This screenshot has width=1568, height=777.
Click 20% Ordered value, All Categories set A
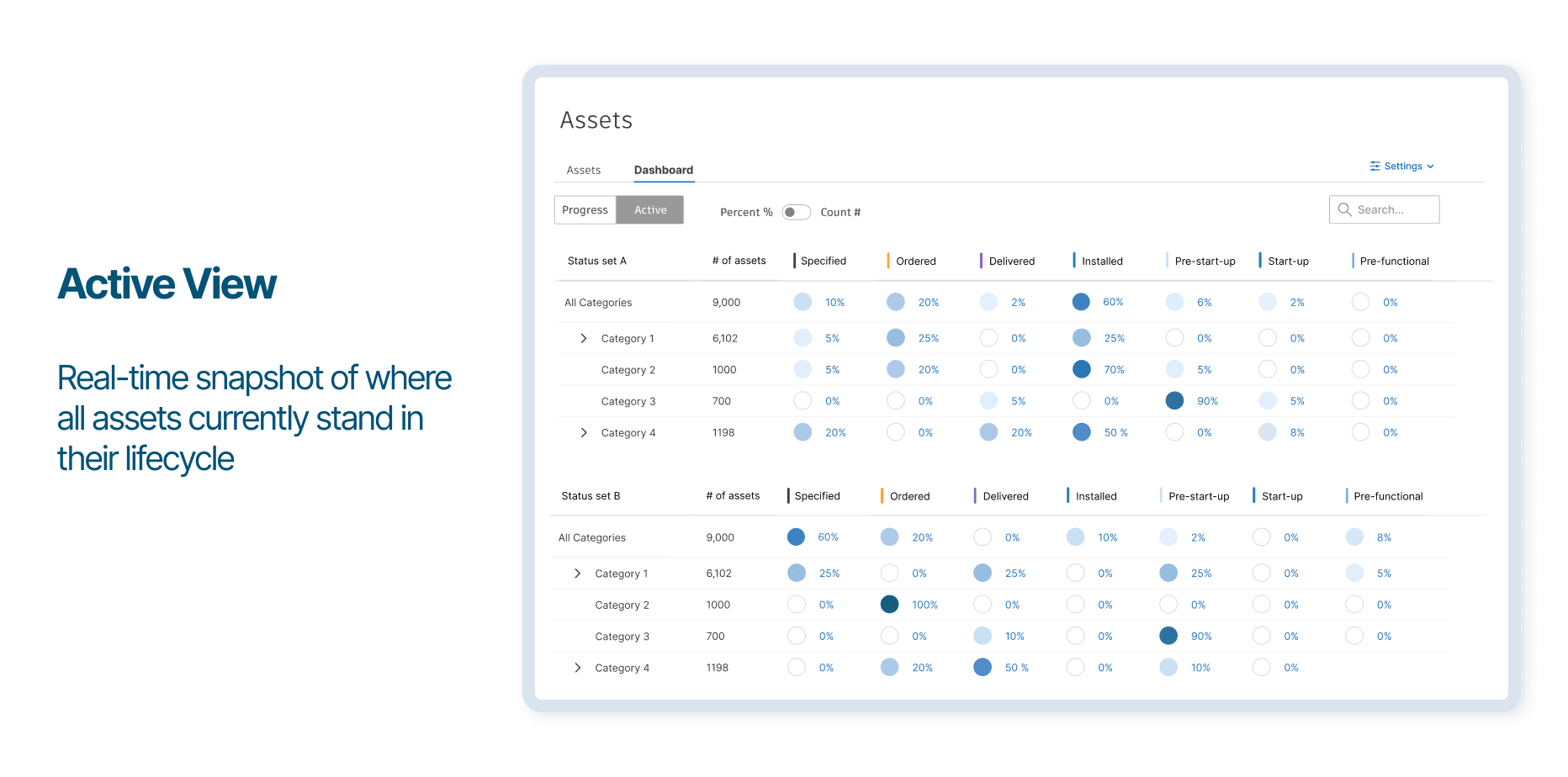tap(929, 303)
